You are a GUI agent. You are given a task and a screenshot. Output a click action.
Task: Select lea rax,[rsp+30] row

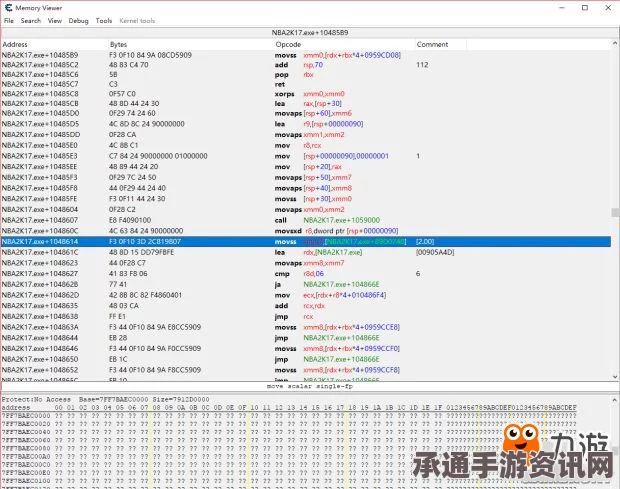coord(306,104)
